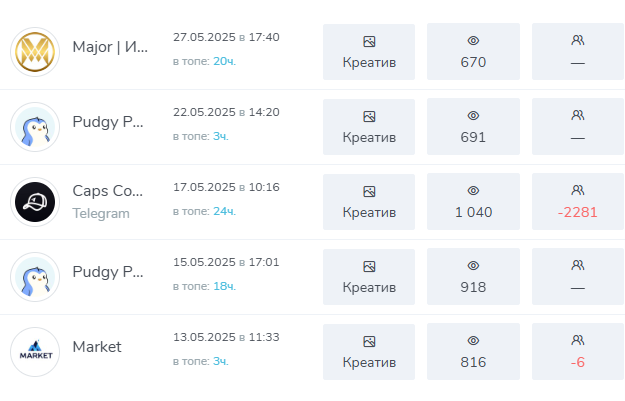The image size is (625, 401).
Task: Open Креатив for the Major channel post
Action: tap(369, 52)
